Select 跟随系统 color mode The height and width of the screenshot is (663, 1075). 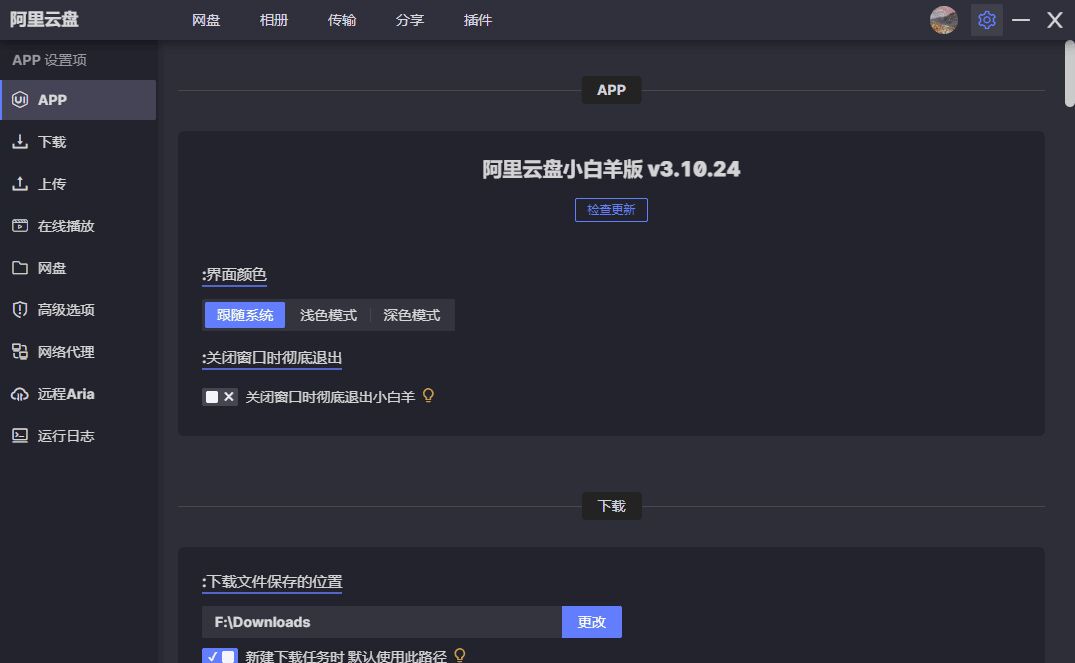(245, 315)
